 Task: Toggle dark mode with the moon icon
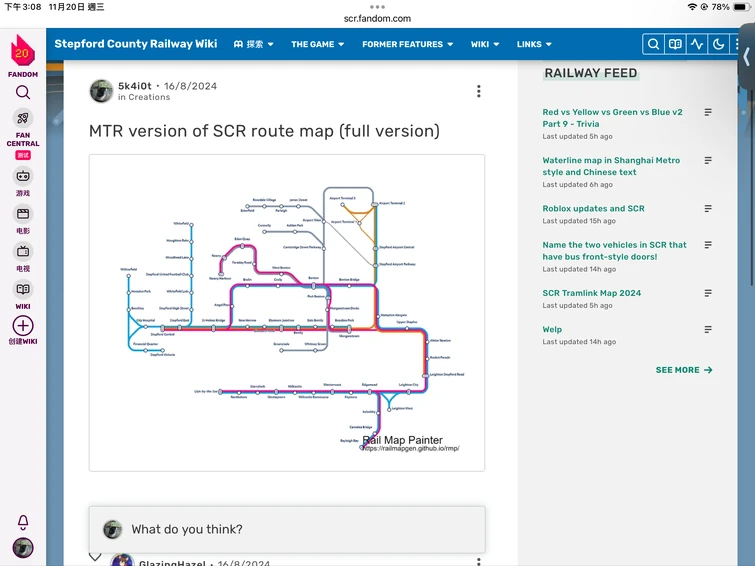coord(718,44)
